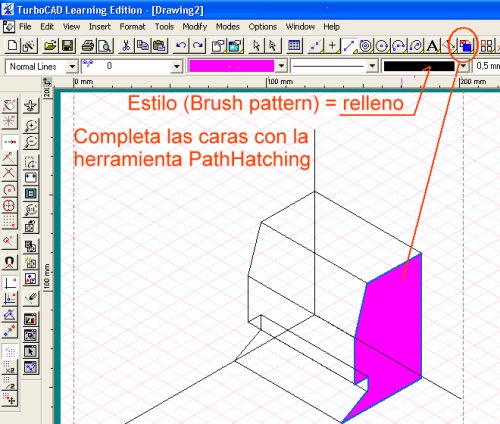Open the Format menu
The height and width of the screenshot is (424, 500).
pos(132,27)
